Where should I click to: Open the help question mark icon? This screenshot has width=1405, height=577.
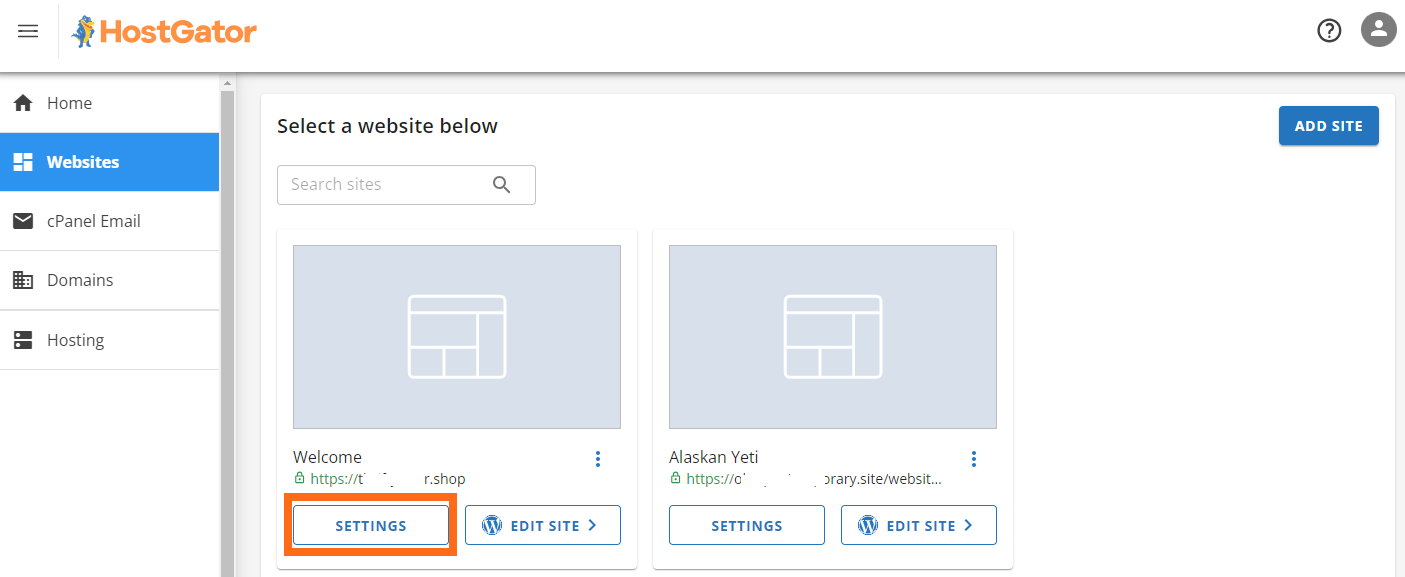coord(1329,30)
